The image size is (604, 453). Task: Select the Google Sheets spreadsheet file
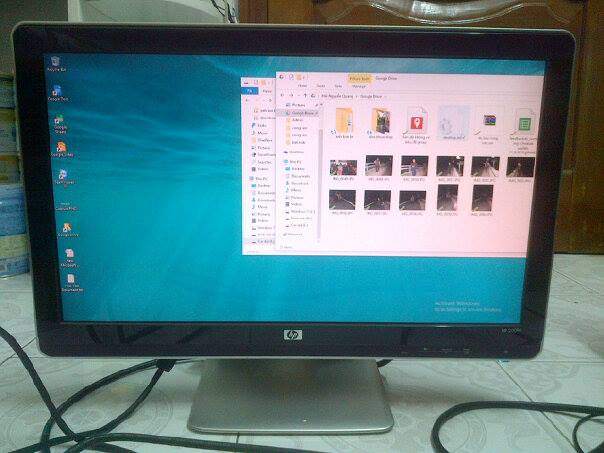(523, 124)
